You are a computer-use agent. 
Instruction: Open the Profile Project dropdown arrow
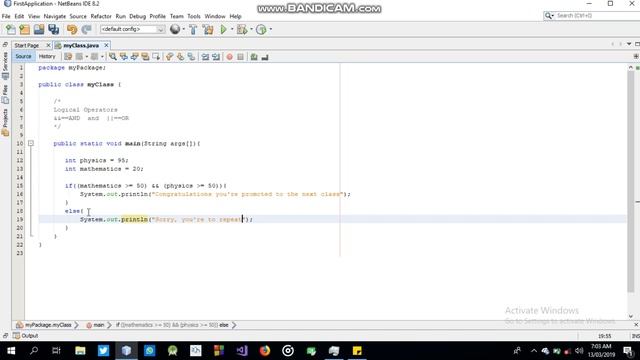270,29
